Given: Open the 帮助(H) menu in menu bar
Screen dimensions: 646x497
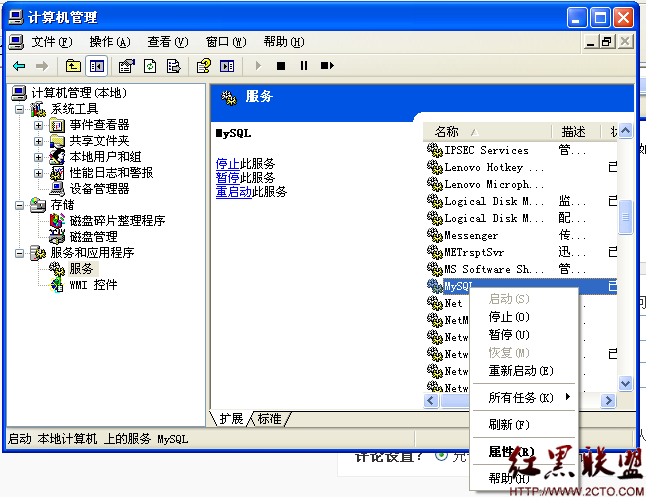Looking at the screenshot, I should pyautogui.click(x=284, y=42).
